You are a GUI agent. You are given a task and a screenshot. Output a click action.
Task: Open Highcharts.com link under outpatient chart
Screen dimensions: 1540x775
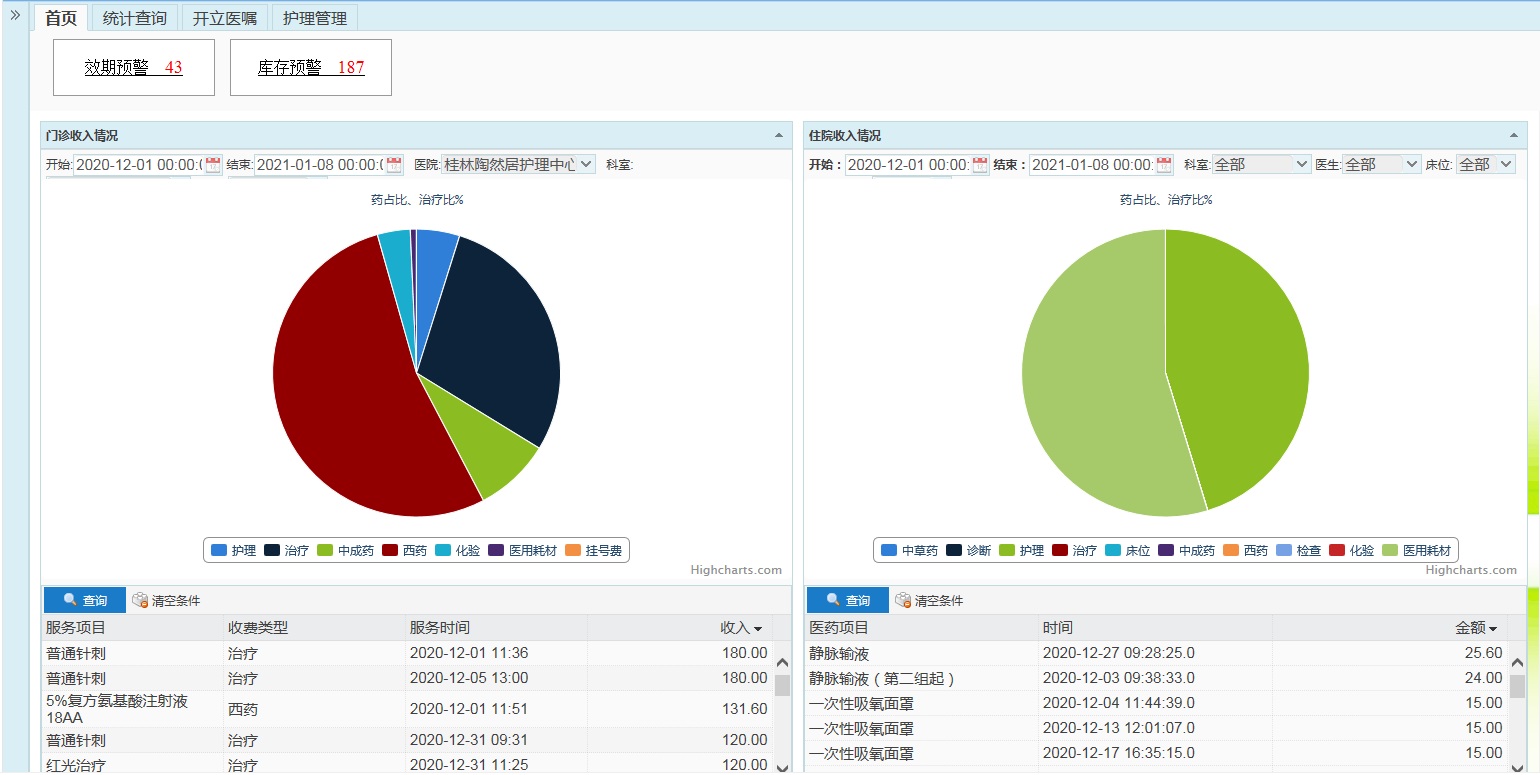[x=736, y=570]
